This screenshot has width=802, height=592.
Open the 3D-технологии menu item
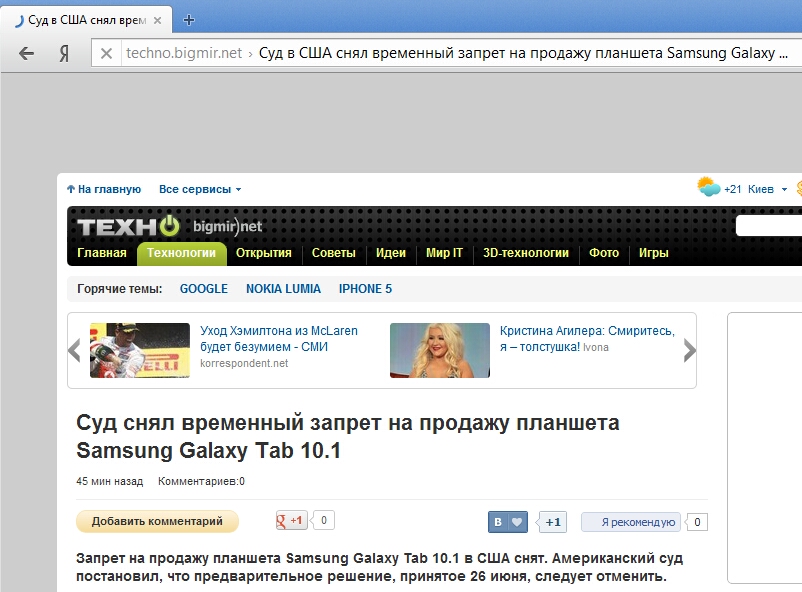[526, 253]
